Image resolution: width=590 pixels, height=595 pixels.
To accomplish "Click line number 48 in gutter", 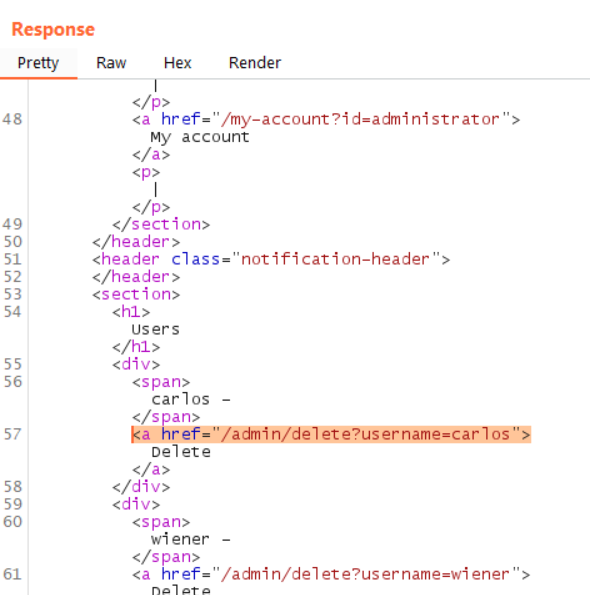I will (x=13, y=120).
